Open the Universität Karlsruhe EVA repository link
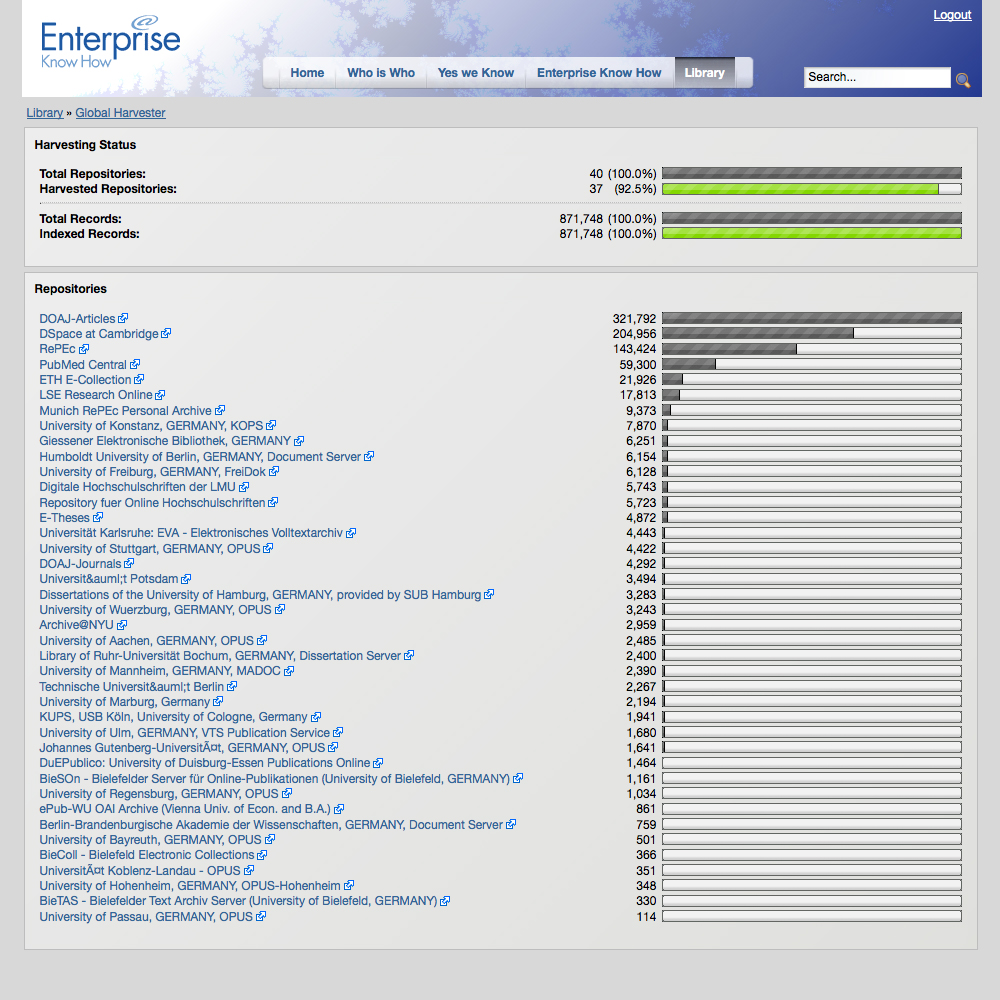This screenshot has width=1000, height=1000. coord(191,533)
